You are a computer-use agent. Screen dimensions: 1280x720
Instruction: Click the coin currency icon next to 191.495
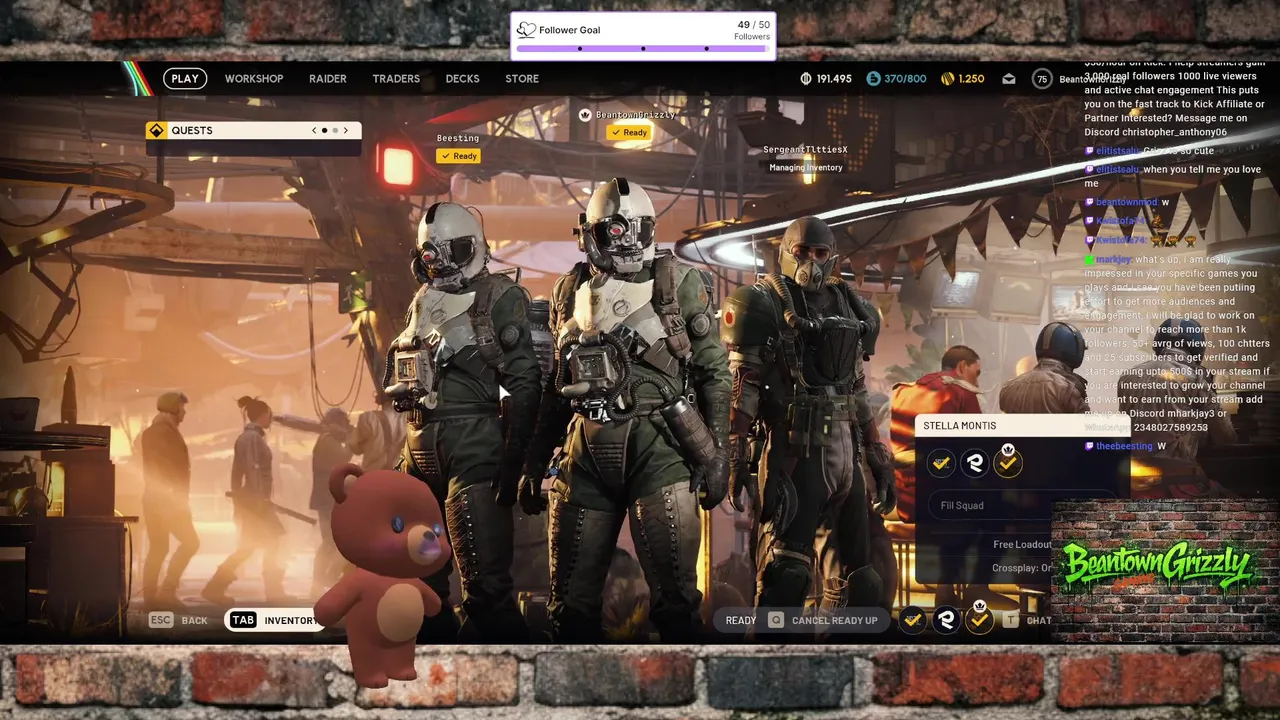point(806,79)
